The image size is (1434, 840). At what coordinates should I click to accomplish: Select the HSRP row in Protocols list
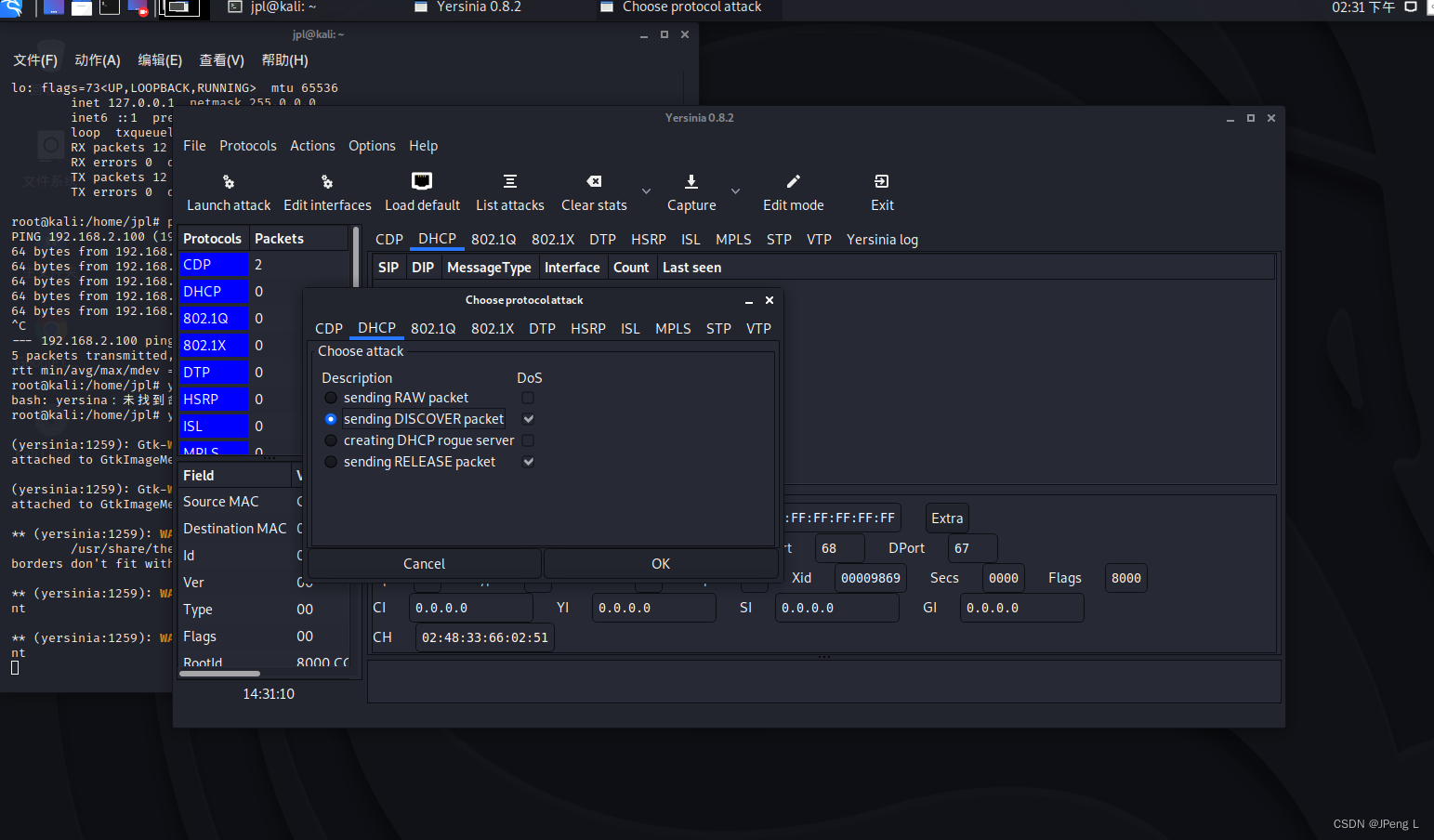264,400
